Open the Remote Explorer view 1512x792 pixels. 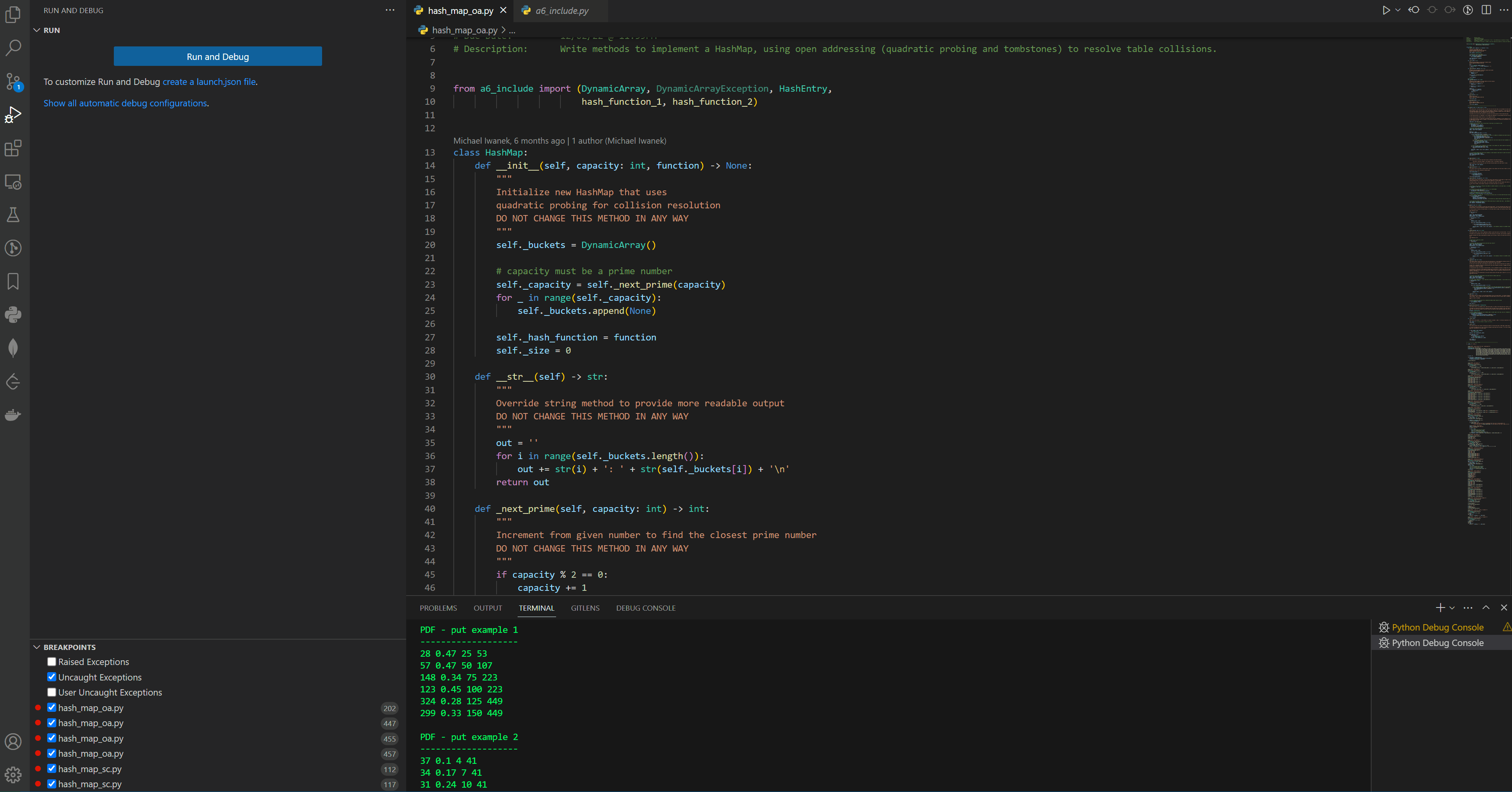tap(13, 181)
